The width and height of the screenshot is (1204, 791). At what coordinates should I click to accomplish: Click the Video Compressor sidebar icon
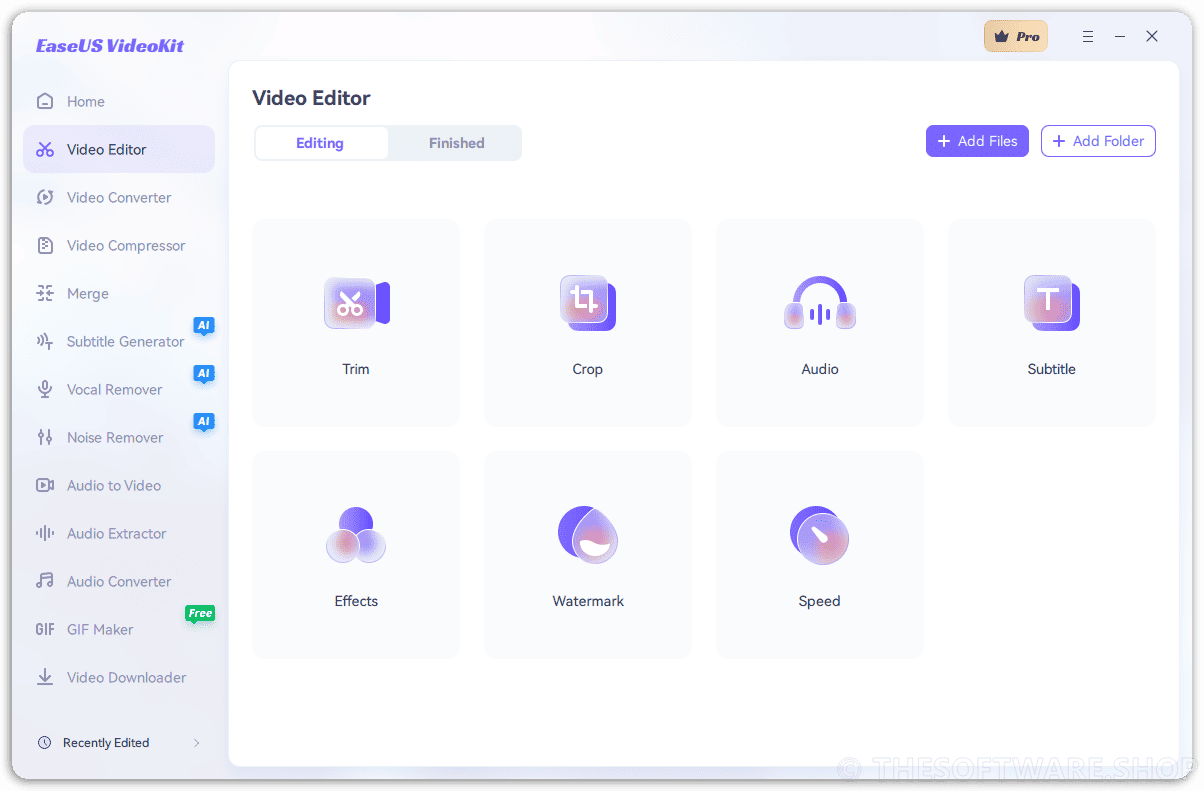[x=45, y=245]
